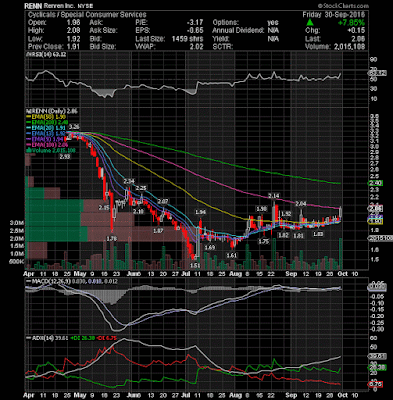Click the 2.25 peak price label
393x400 pixels.
pyautogui.click(x=141, y=188)
